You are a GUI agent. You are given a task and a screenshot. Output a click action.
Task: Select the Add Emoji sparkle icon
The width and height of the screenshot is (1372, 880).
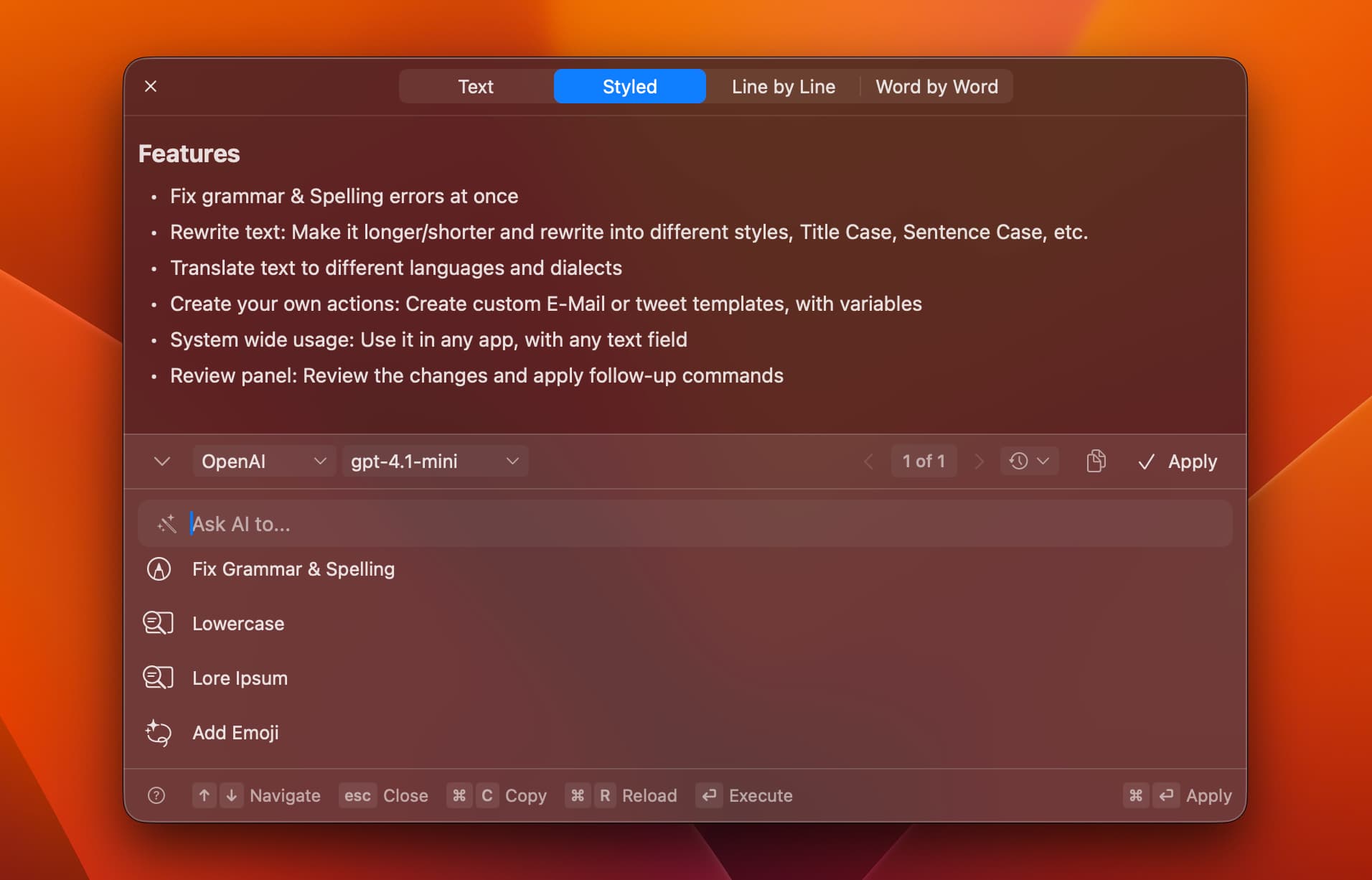coord(158,732)
